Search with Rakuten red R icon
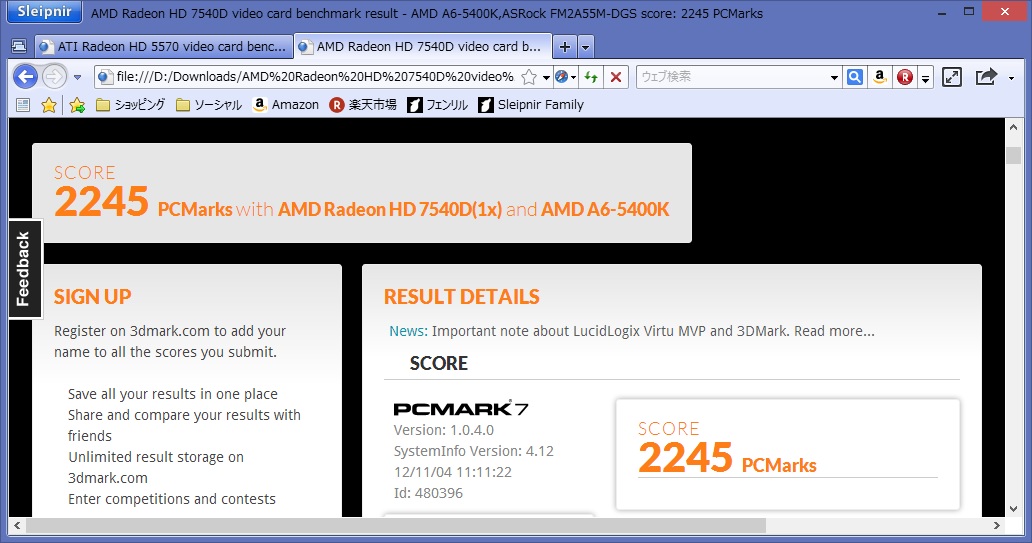Image resolution: width=1032 pixels, height=543 pixels. point(905,77)
